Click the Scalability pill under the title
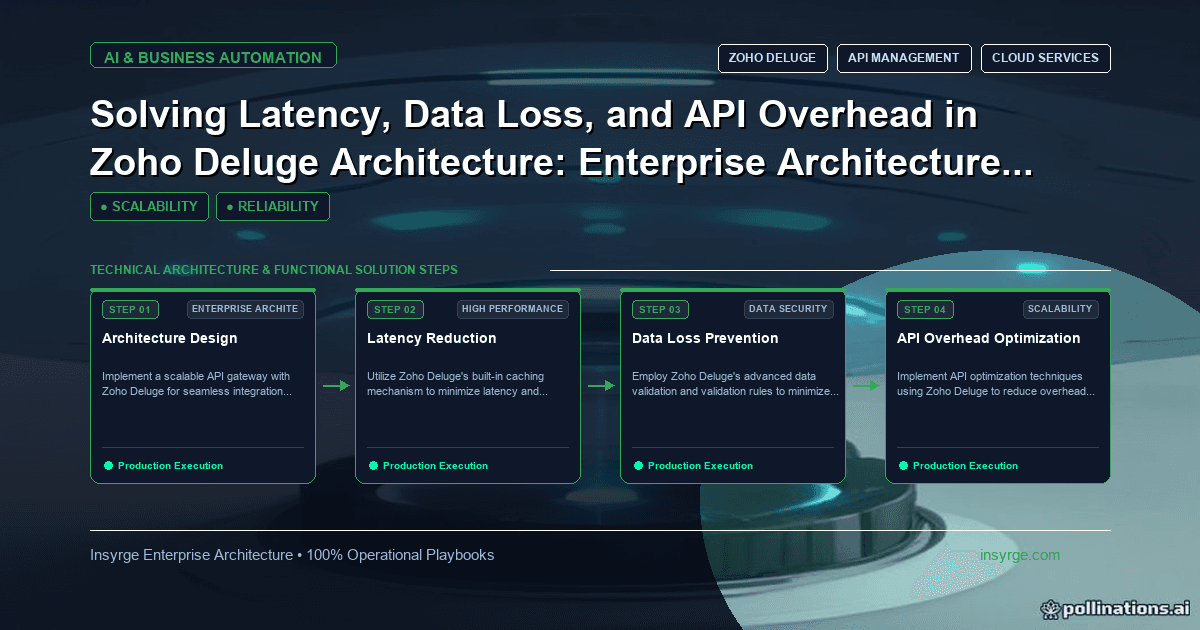This screenshot has width=1200, height=630. [x=149, y=206]
